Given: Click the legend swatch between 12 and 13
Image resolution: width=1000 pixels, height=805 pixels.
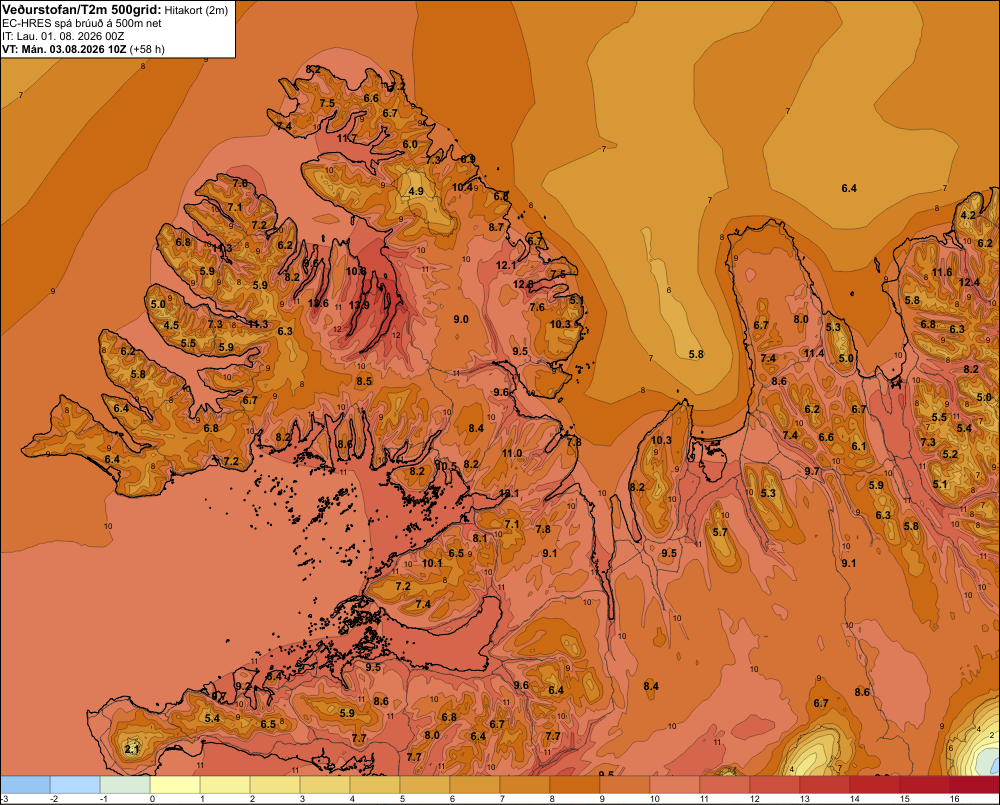Looking at the screenshot, I should [775, 785].
